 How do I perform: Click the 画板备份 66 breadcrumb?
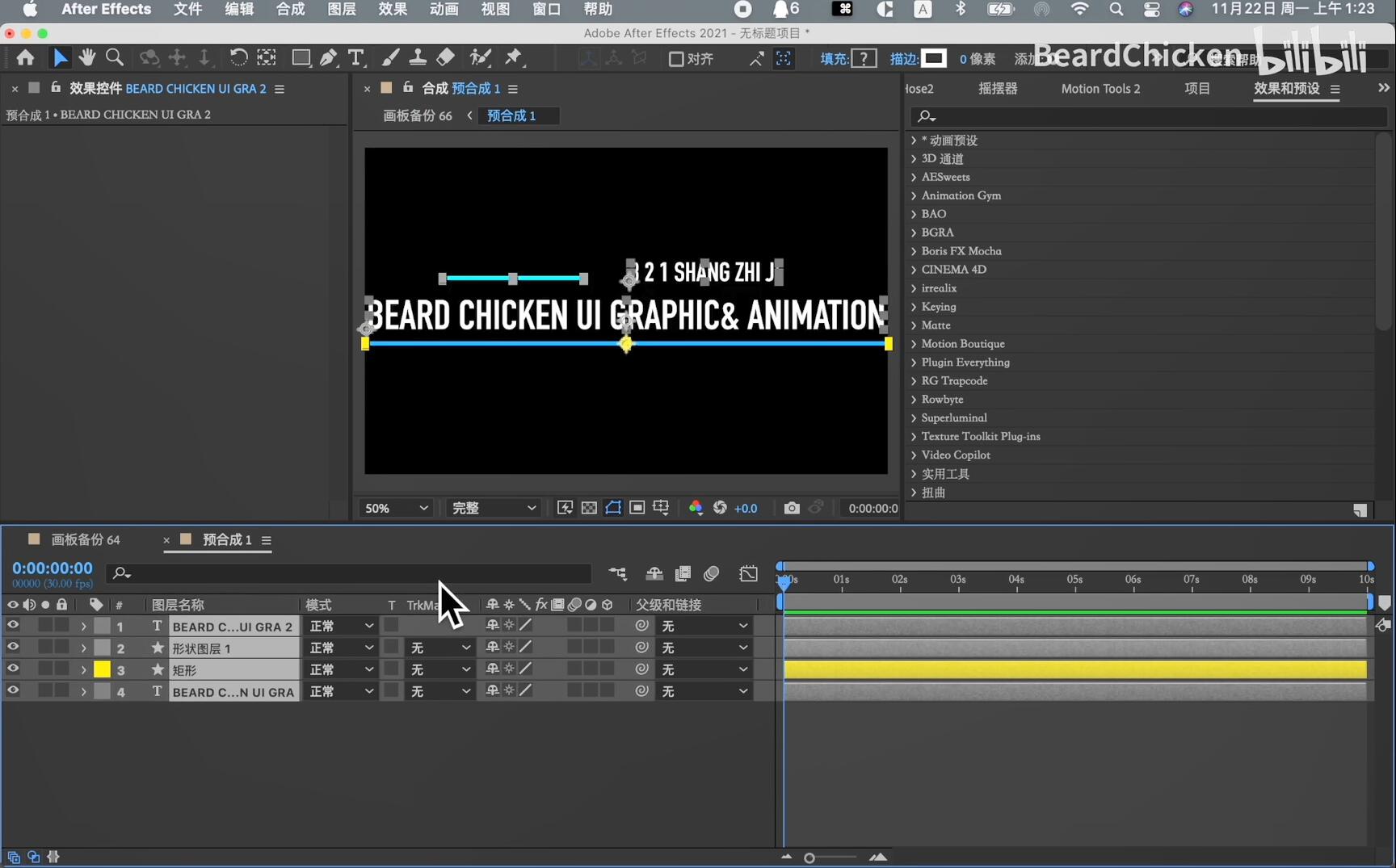[x=417, y=115]
